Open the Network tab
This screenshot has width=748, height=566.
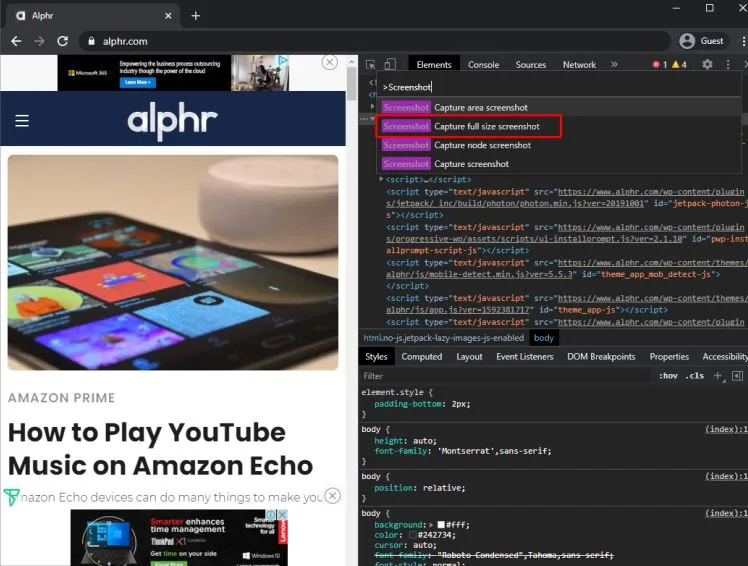[x=579, y=64]
